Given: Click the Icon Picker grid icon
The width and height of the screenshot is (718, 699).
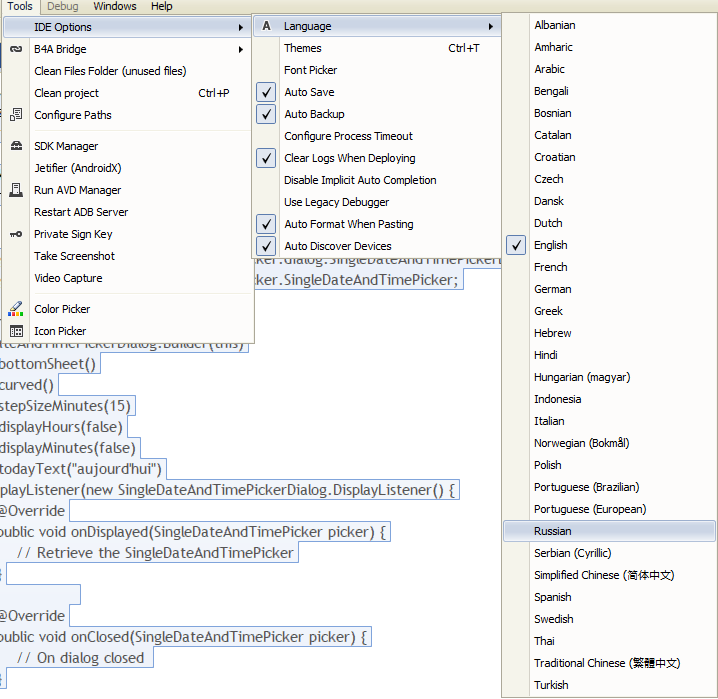Looking at the screenshot, I should (x=16, y=331).
